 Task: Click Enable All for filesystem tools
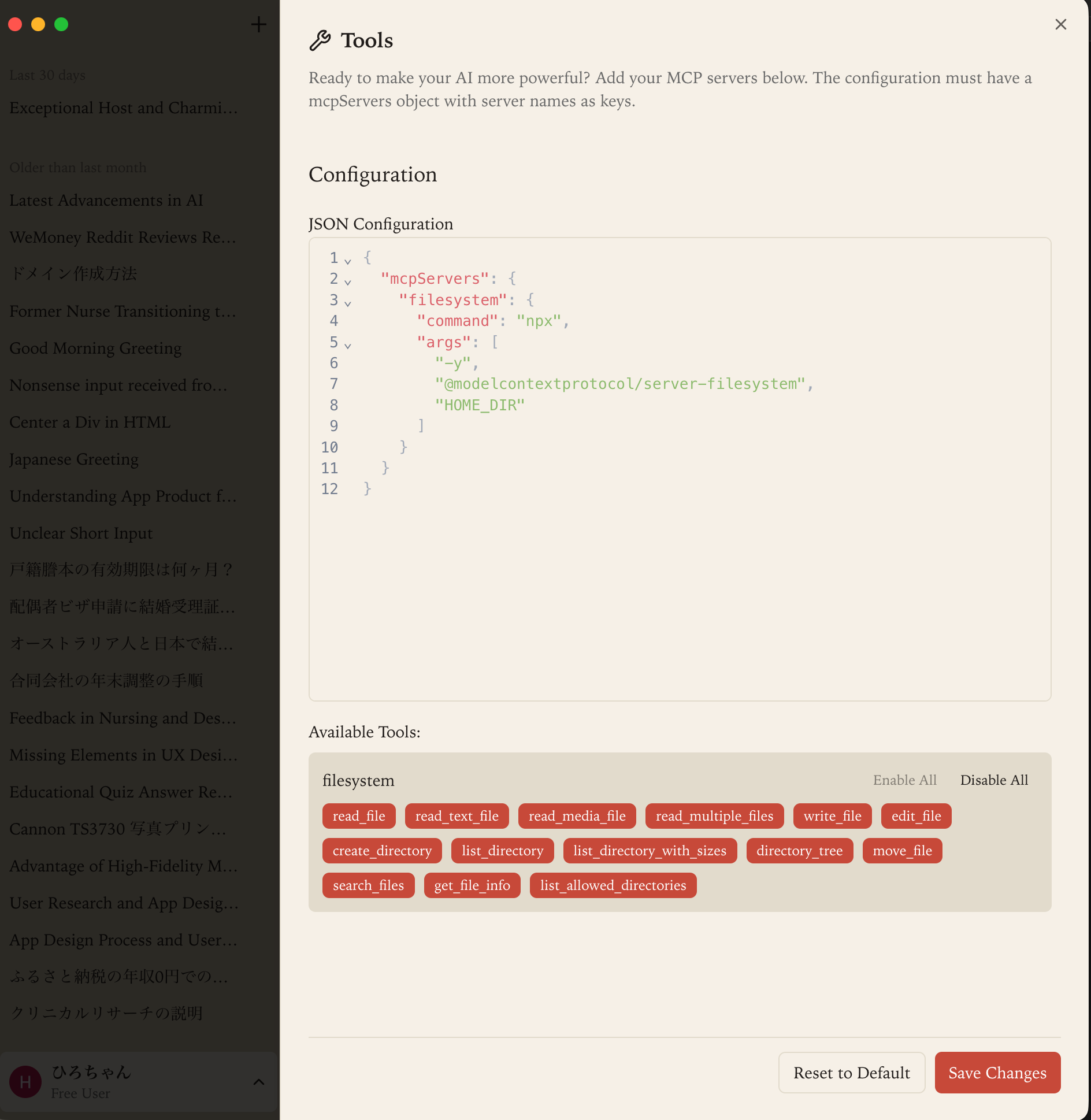pyautogui.click(x=904, y=780)
